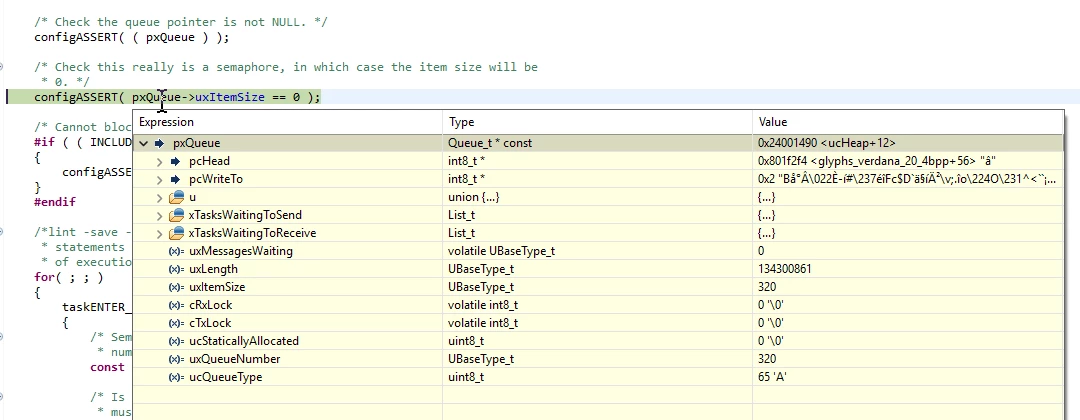Screen dimensions: 1080x420
Task: Click the uxItemSize value 320
Action: point(767,287)
